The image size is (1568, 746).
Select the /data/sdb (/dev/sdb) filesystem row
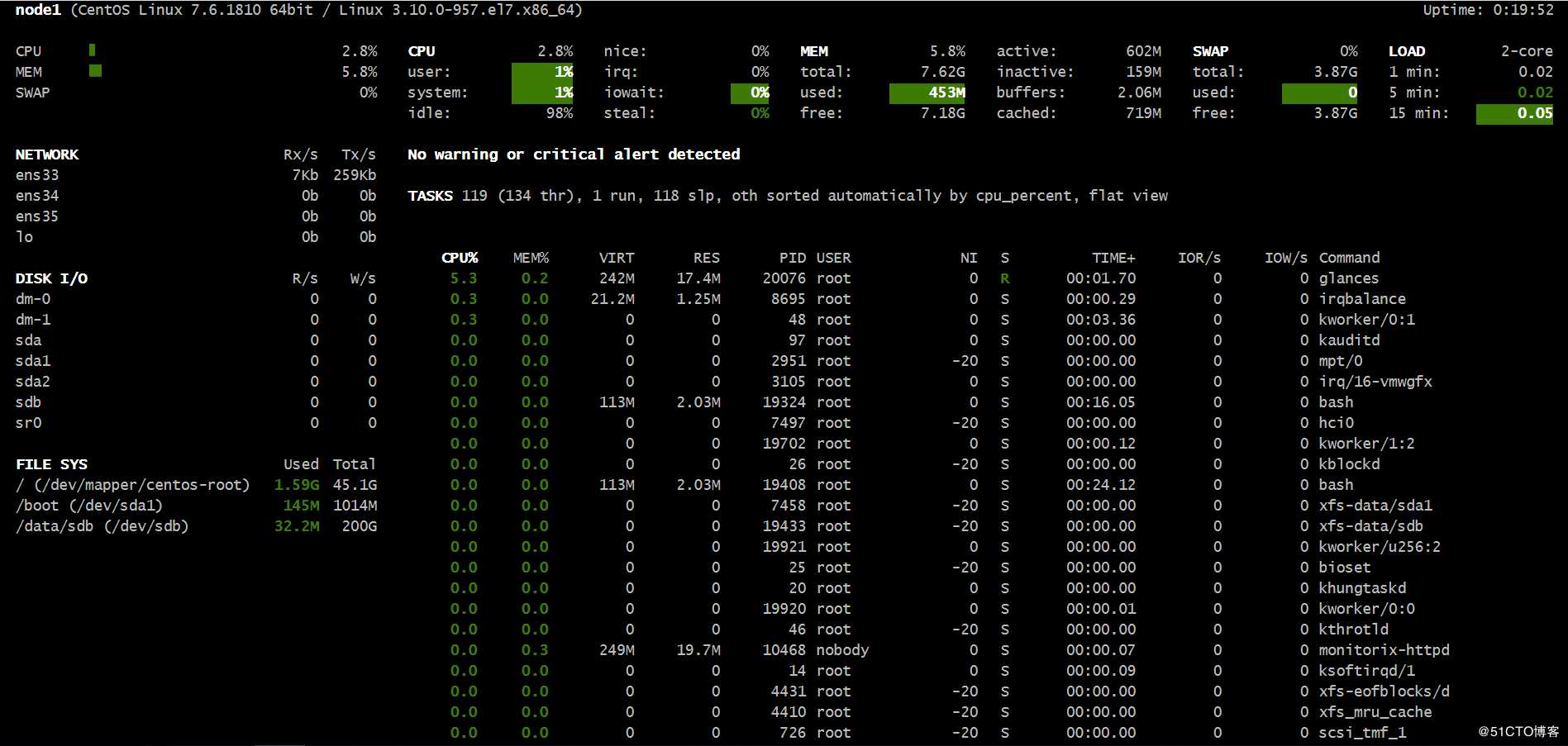(x=196, y=526)
